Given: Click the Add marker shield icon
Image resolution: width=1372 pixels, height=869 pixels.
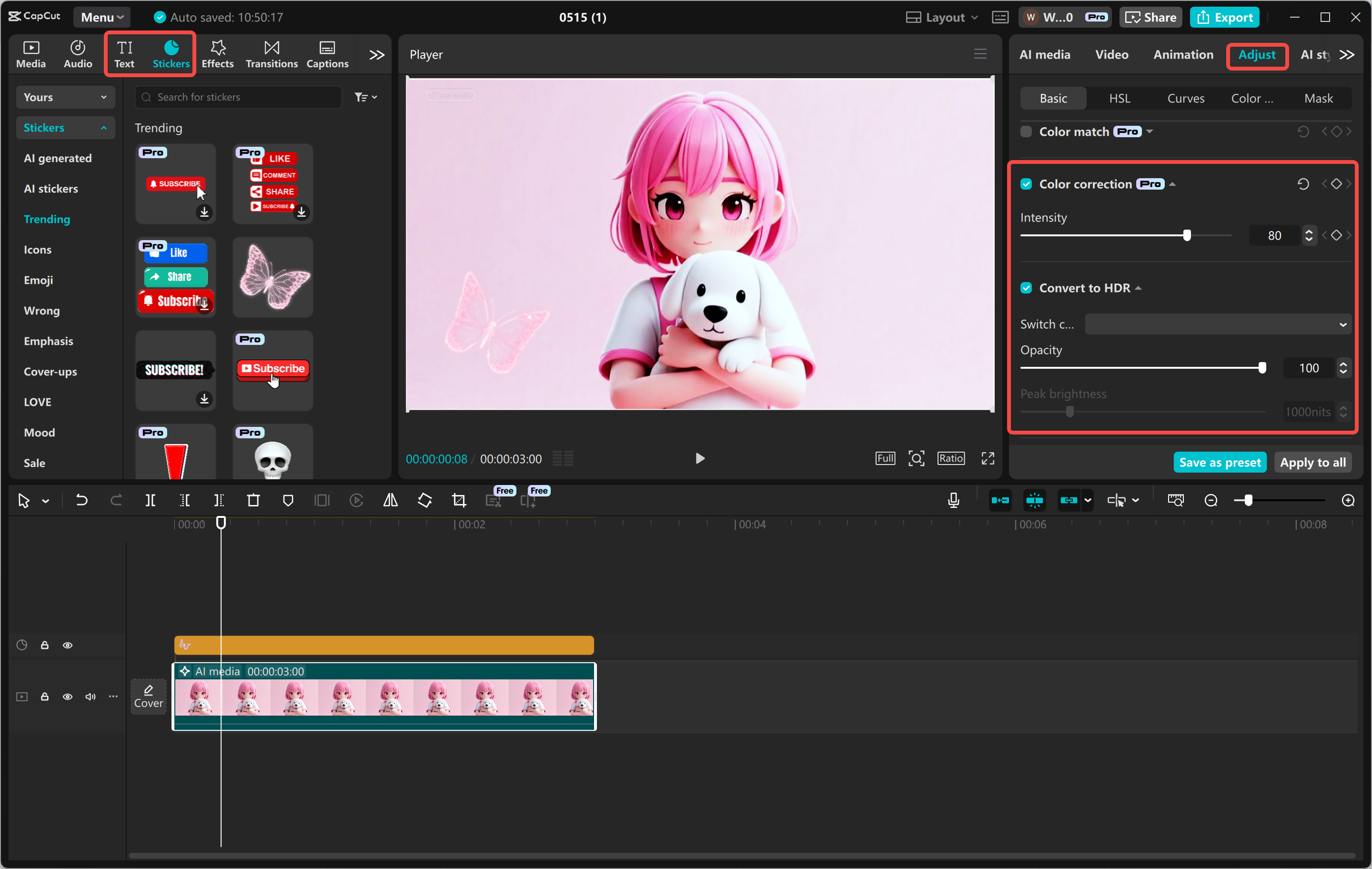Looking at the screenshot, I should [x=288, y=500].
